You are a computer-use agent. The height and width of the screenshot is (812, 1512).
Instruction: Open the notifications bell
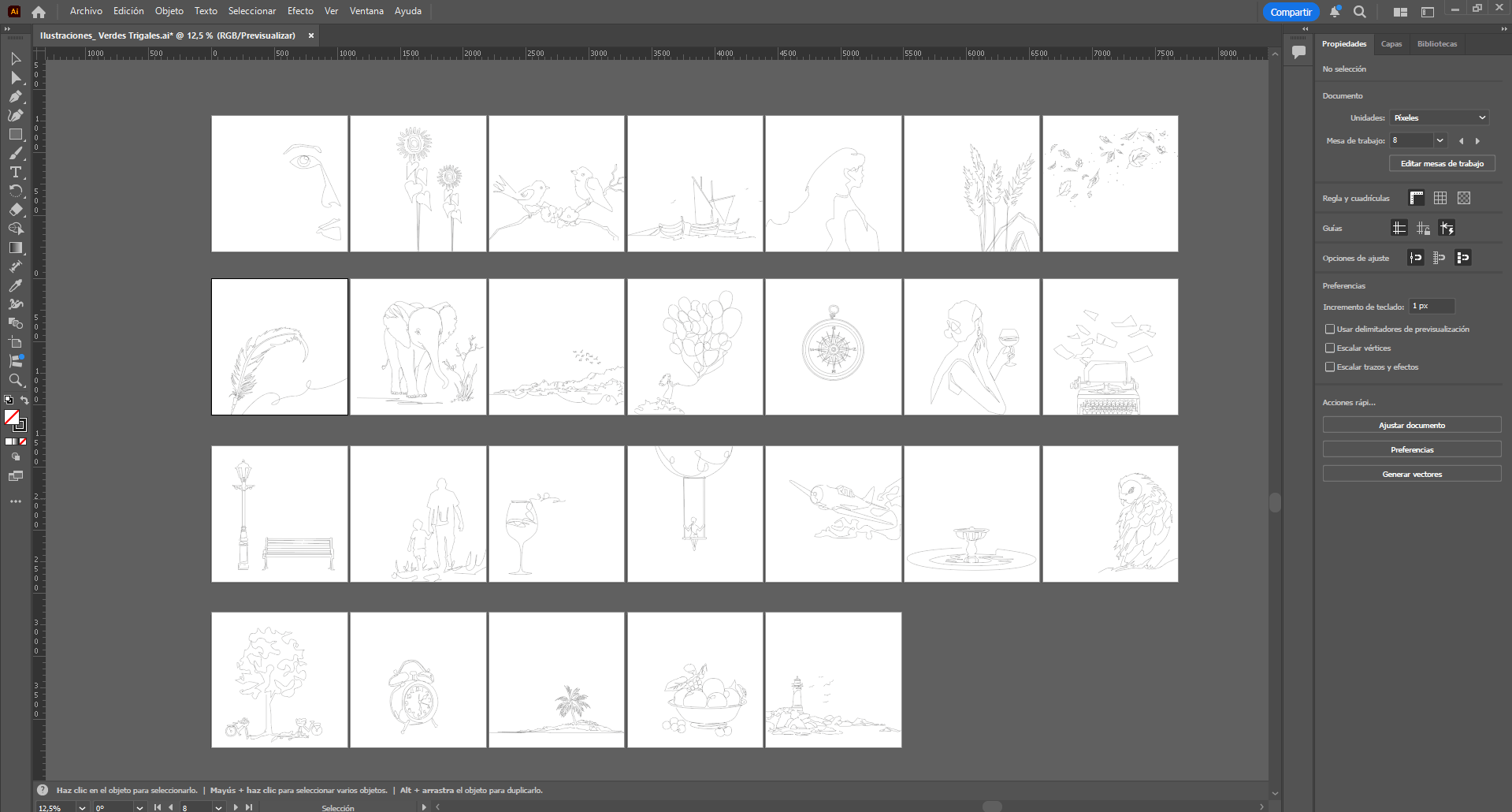pos(1335,12)
